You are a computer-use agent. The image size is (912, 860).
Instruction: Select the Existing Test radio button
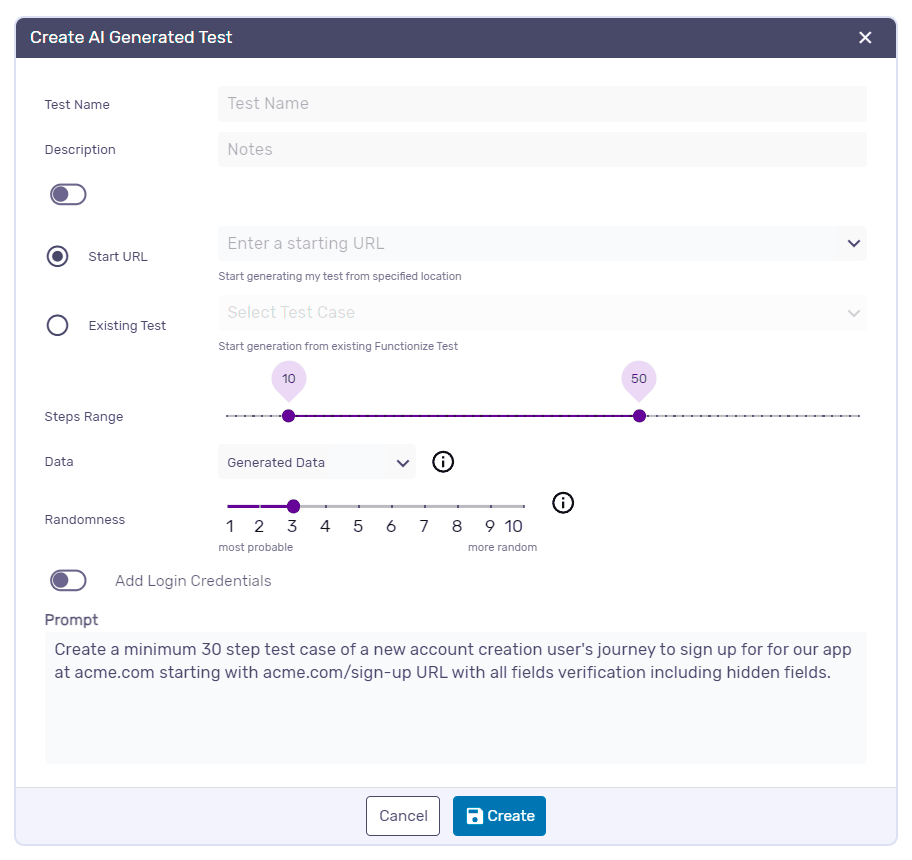[x=58, y=325]
